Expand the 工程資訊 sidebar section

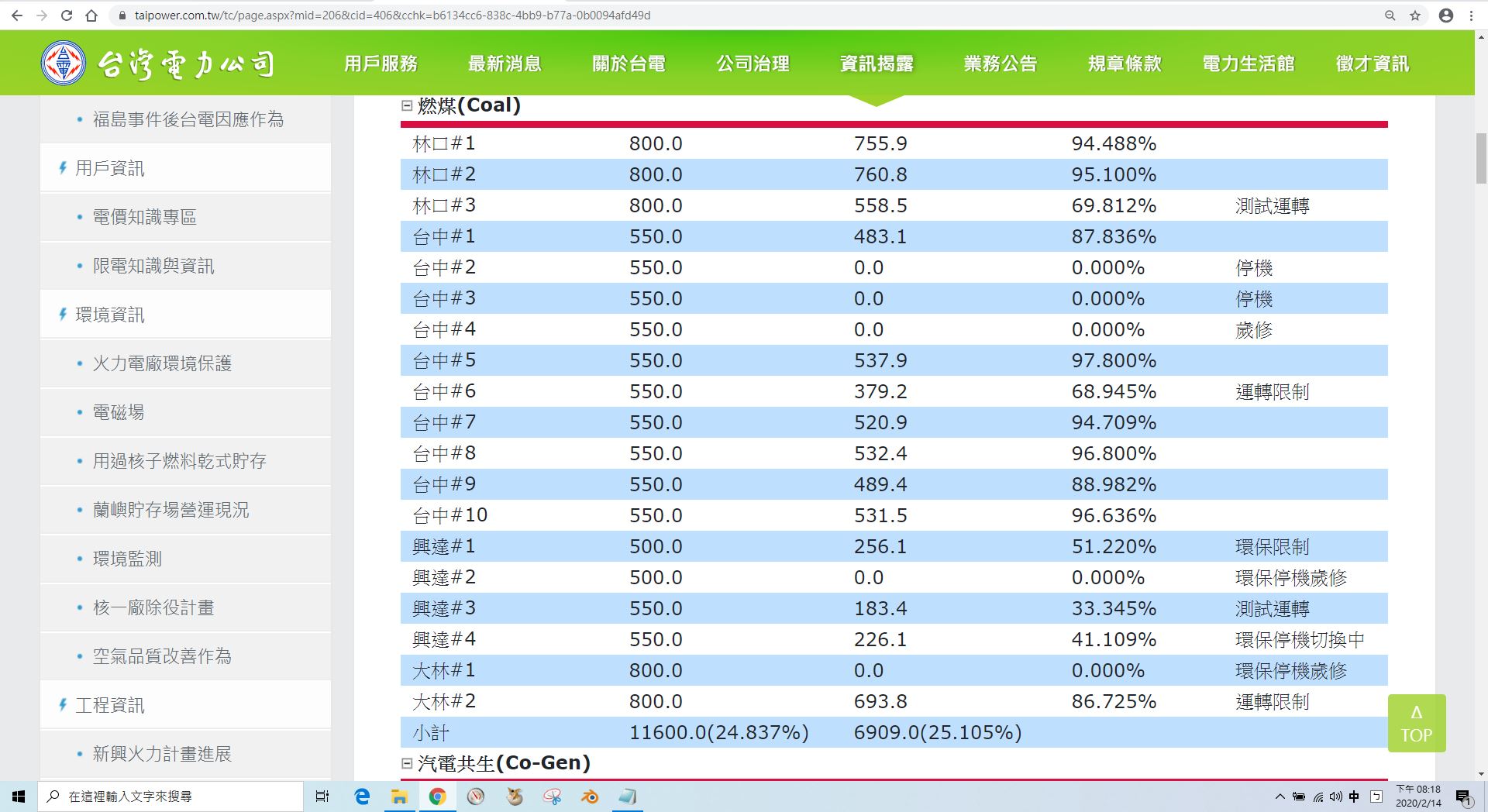[110, 705]
